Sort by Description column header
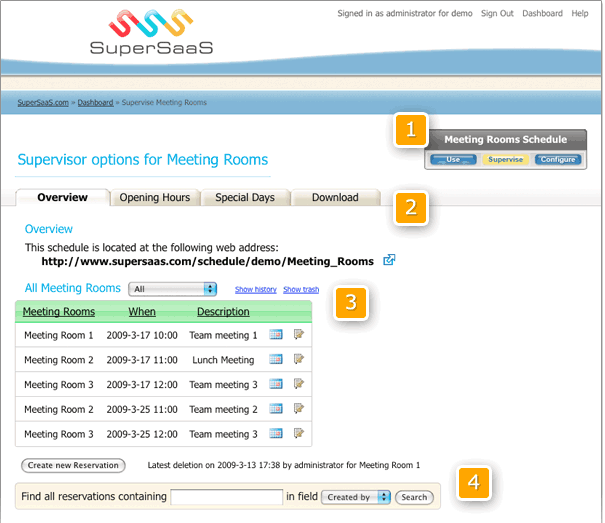605x523 pixels. (223, 311)
